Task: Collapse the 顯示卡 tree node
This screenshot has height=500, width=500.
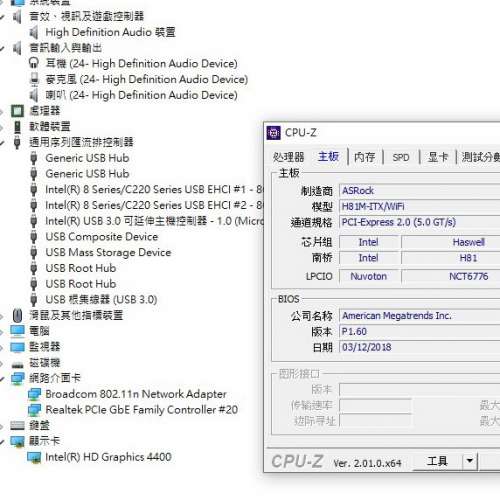Action: [x=2, y=442]
